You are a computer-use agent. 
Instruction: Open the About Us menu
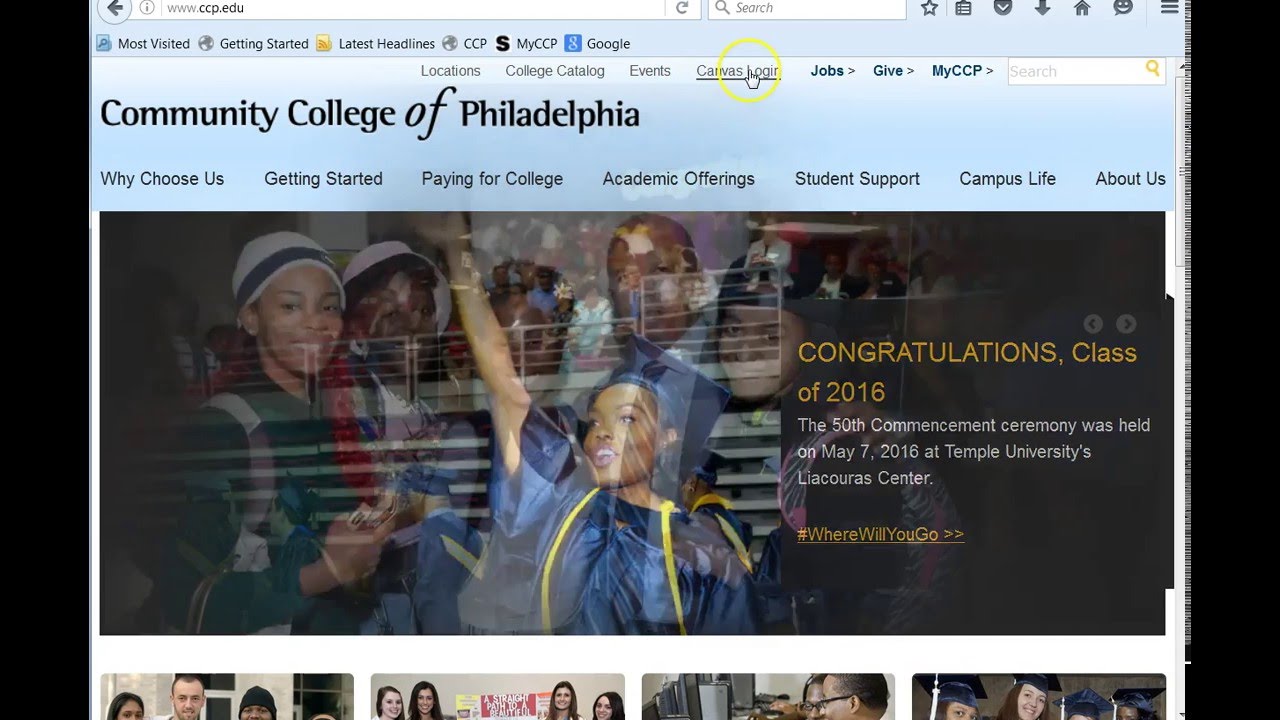(1130, 179)
